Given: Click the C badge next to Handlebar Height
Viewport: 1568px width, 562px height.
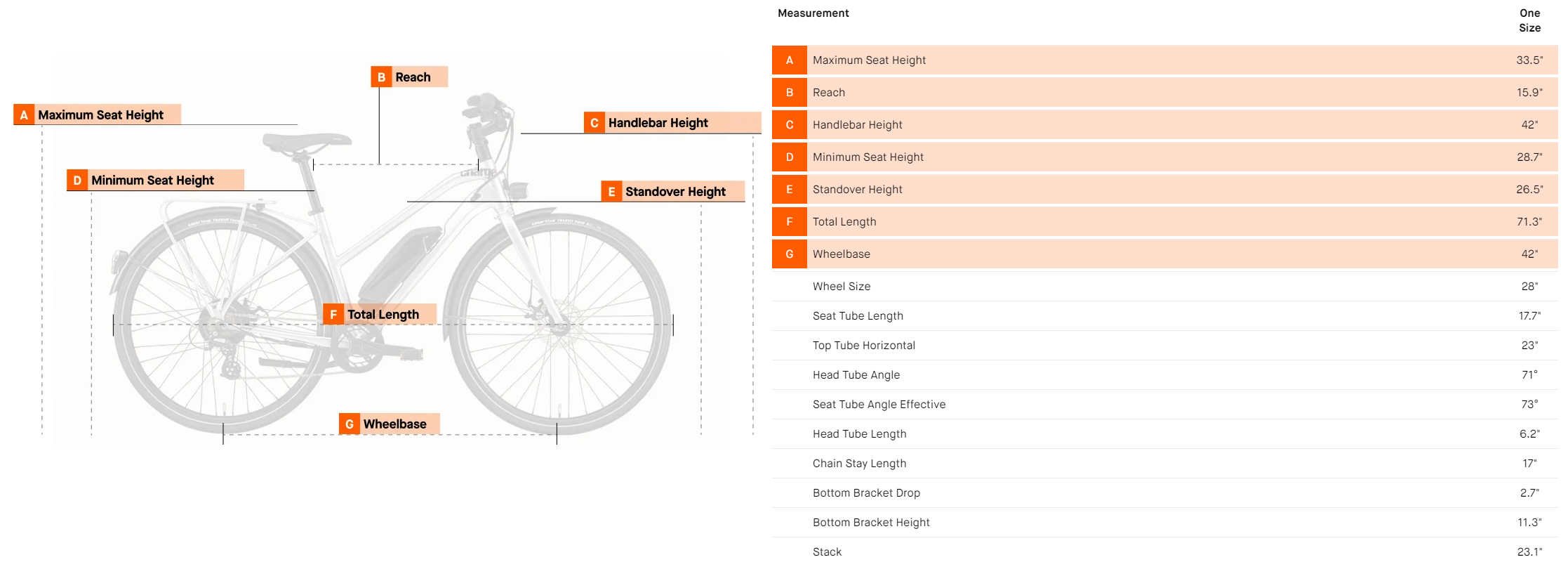Looking at the screenshot, I should [x=594, y=123].
